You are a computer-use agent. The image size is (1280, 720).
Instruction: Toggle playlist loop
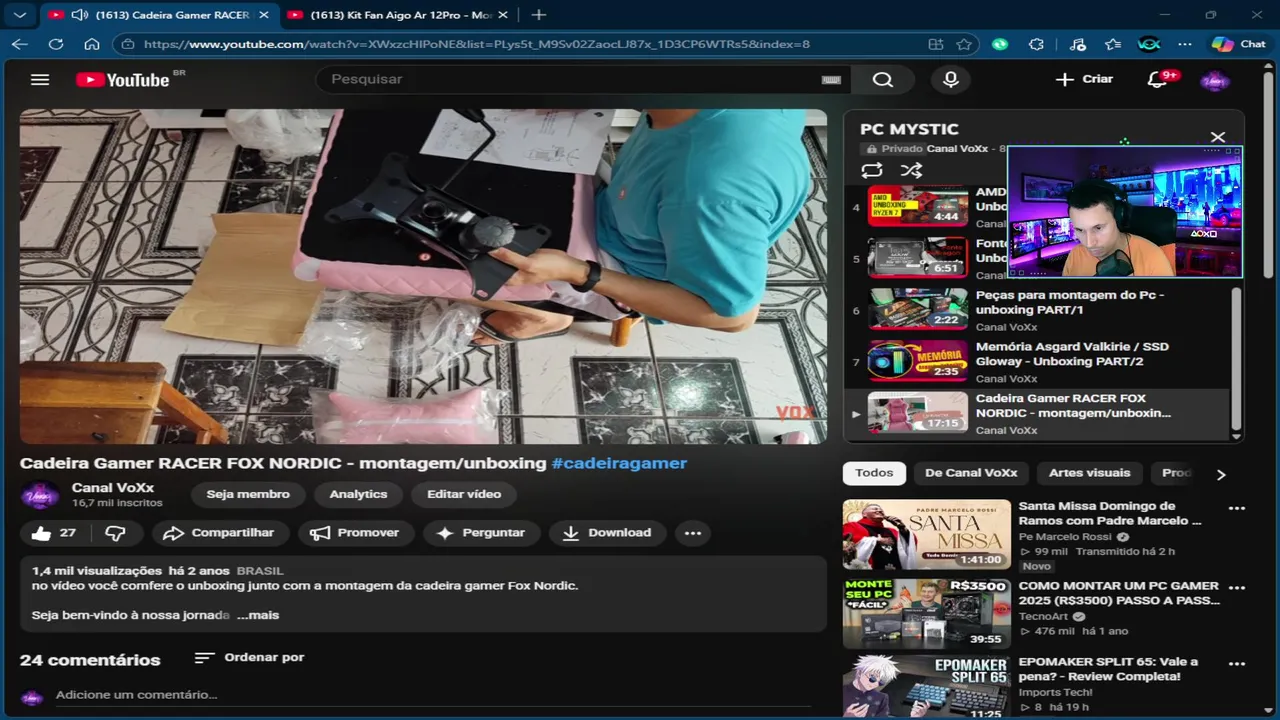[x=872, y=170]
